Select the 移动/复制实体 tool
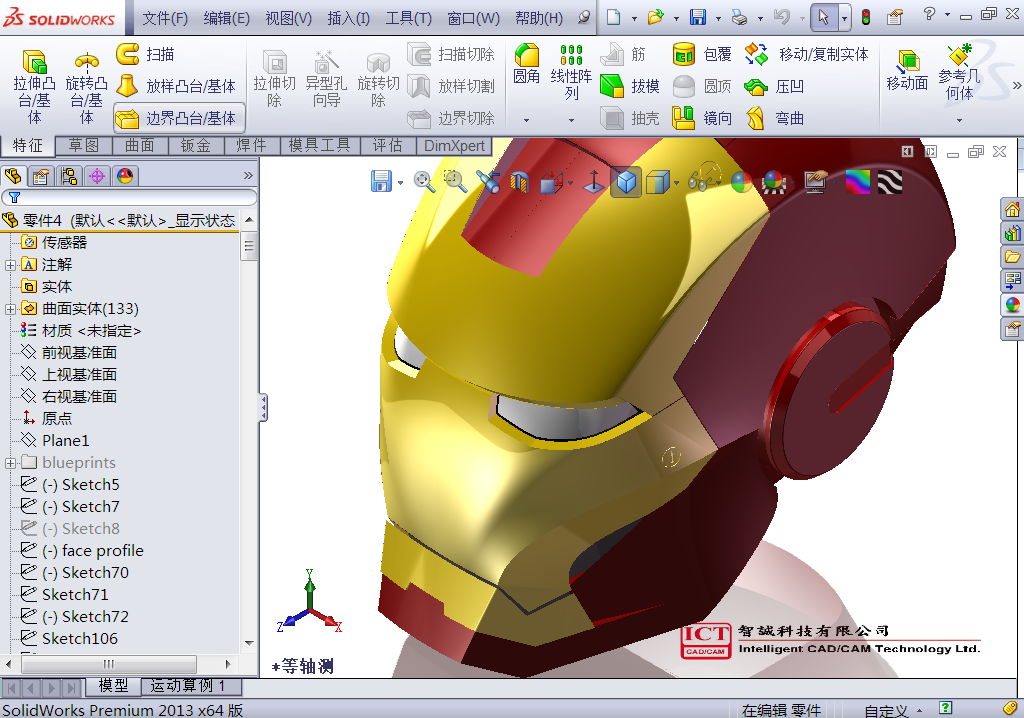The image size is (1024, 718). click(x=807, y=54)
